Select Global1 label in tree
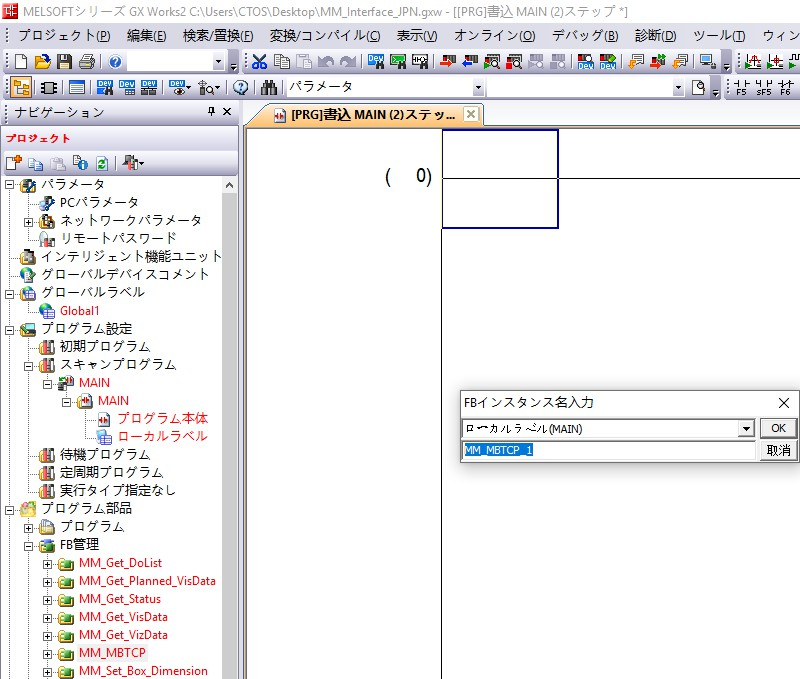 tap(80, 311)
